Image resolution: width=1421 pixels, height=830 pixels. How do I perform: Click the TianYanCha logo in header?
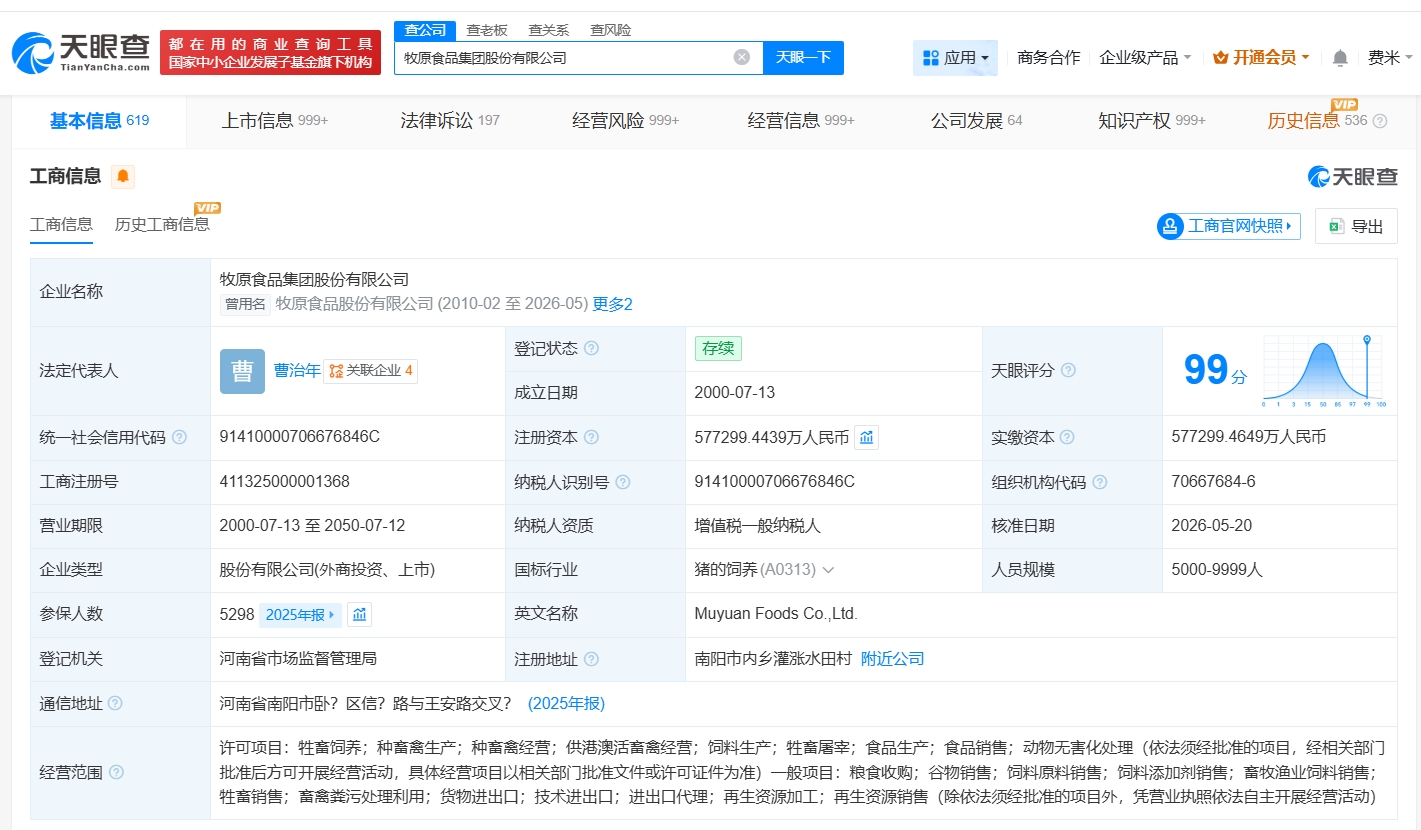(81, 52)
